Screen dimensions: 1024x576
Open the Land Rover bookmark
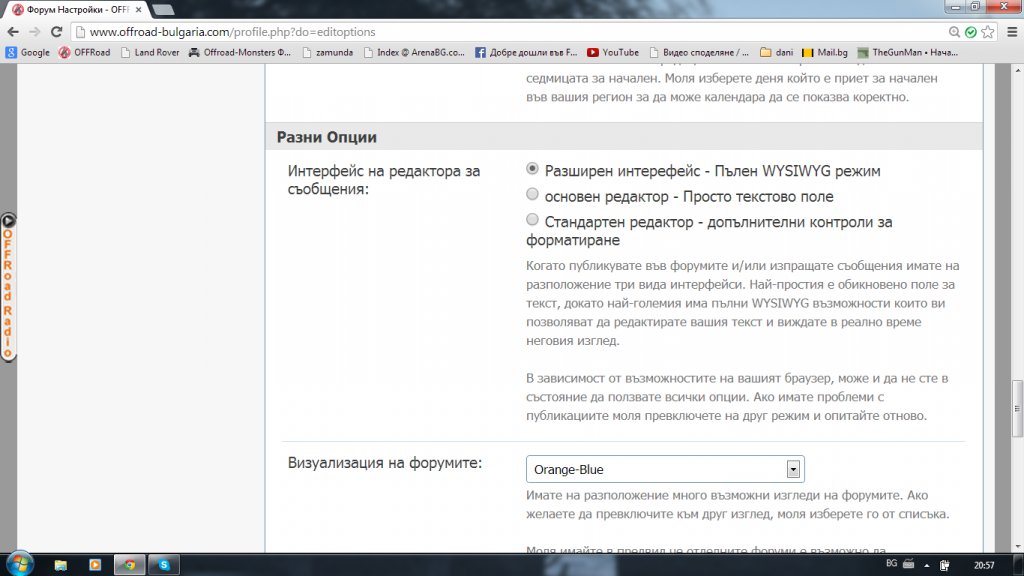click(x=150, y=52)
